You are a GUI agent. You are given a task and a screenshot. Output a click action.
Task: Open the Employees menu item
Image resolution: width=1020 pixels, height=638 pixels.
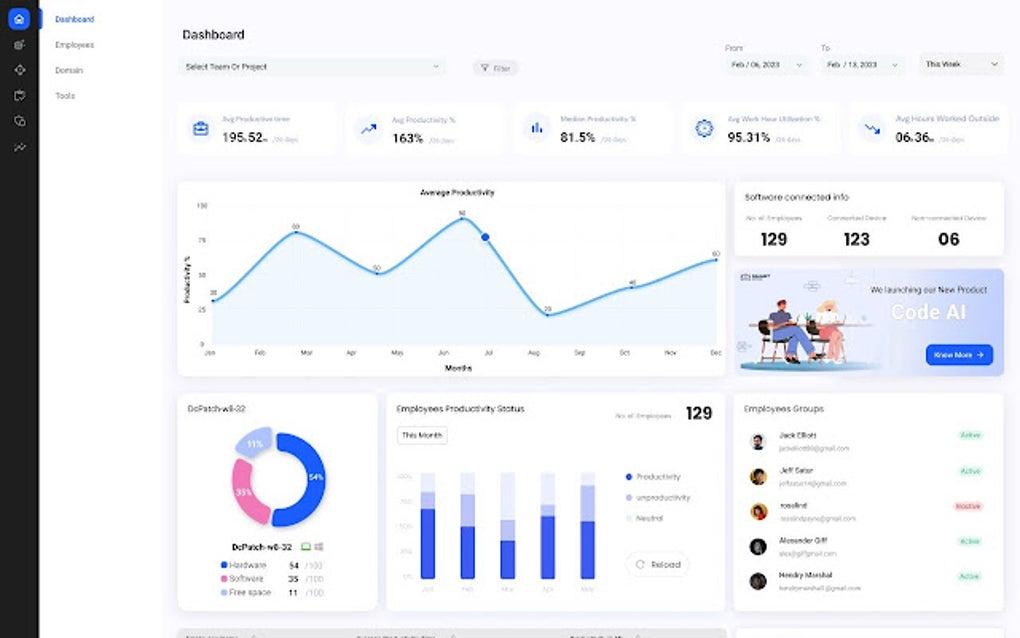tap(75, 45)
